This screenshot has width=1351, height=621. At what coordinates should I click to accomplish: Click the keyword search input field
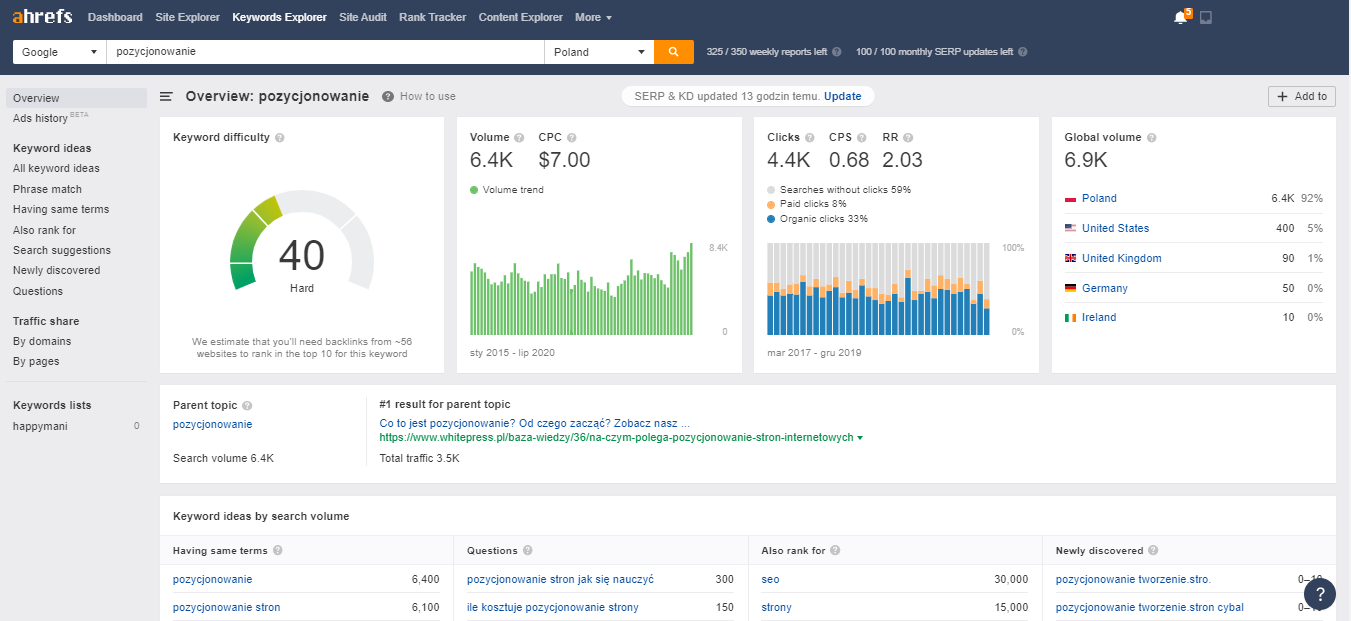pyautogui.click(x=325, y=52)
